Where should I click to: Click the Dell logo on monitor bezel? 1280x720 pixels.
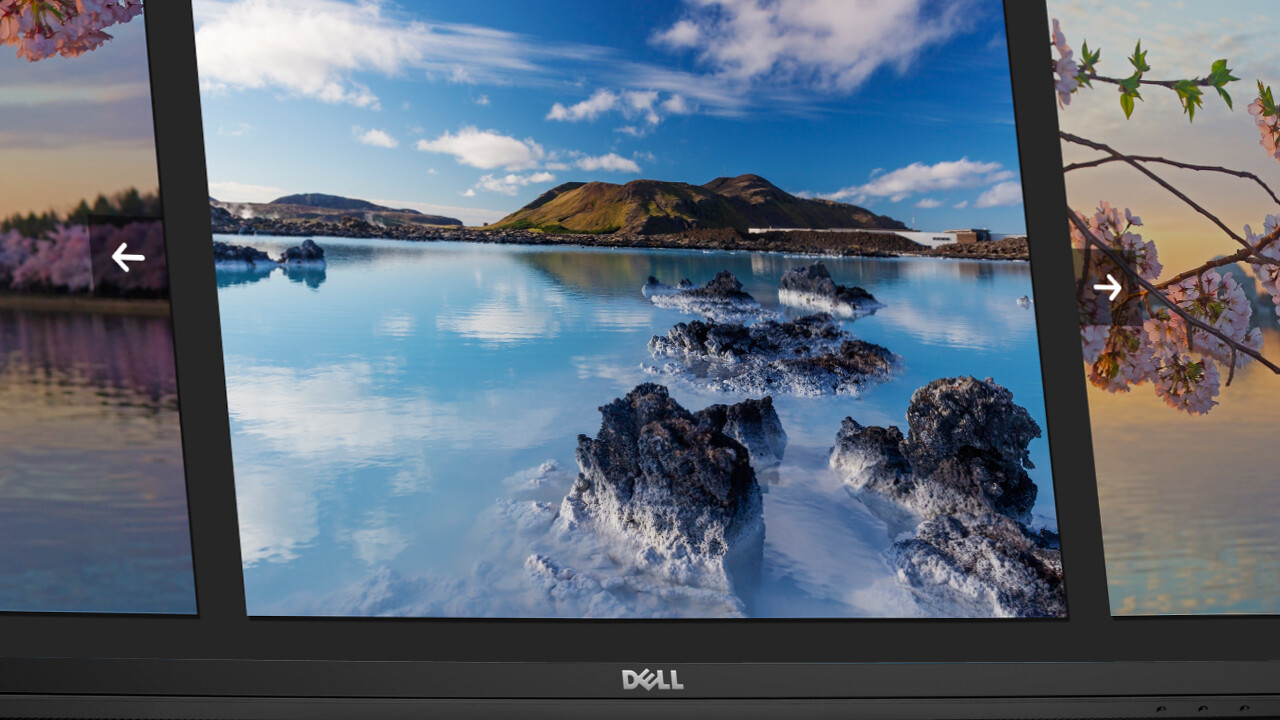click(653, 680)
